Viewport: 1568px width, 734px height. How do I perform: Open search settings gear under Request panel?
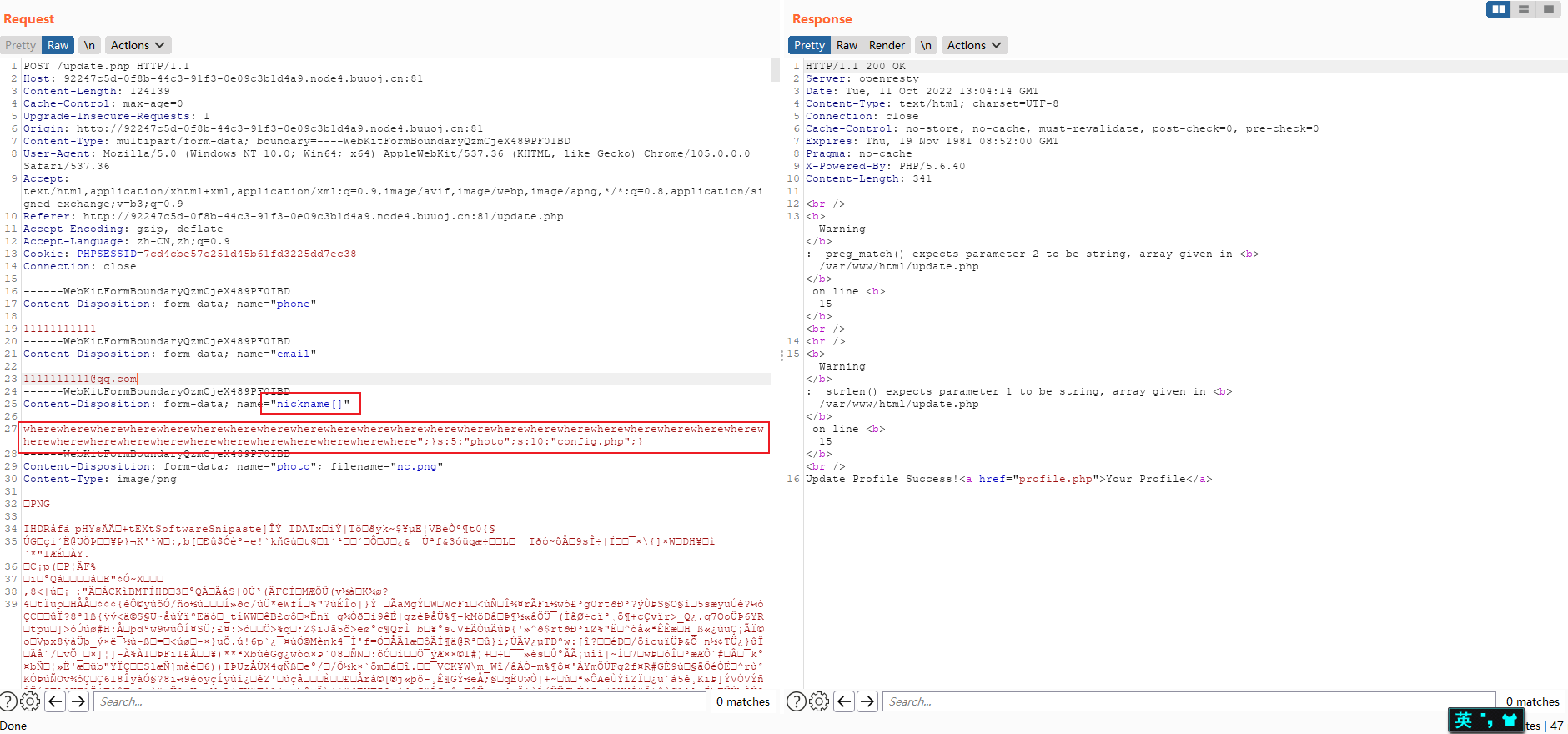[x=30, y=701]
